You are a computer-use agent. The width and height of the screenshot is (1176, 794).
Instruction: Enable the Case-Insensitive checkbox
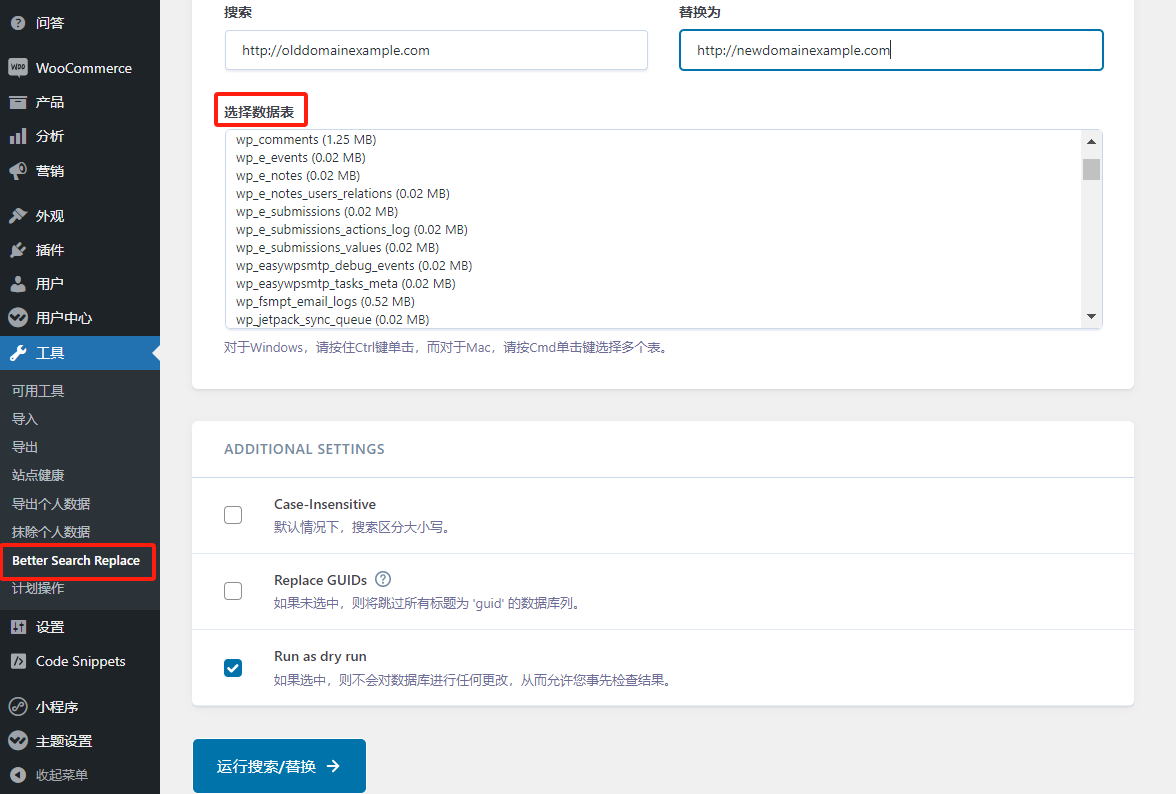tap(233, 514)
